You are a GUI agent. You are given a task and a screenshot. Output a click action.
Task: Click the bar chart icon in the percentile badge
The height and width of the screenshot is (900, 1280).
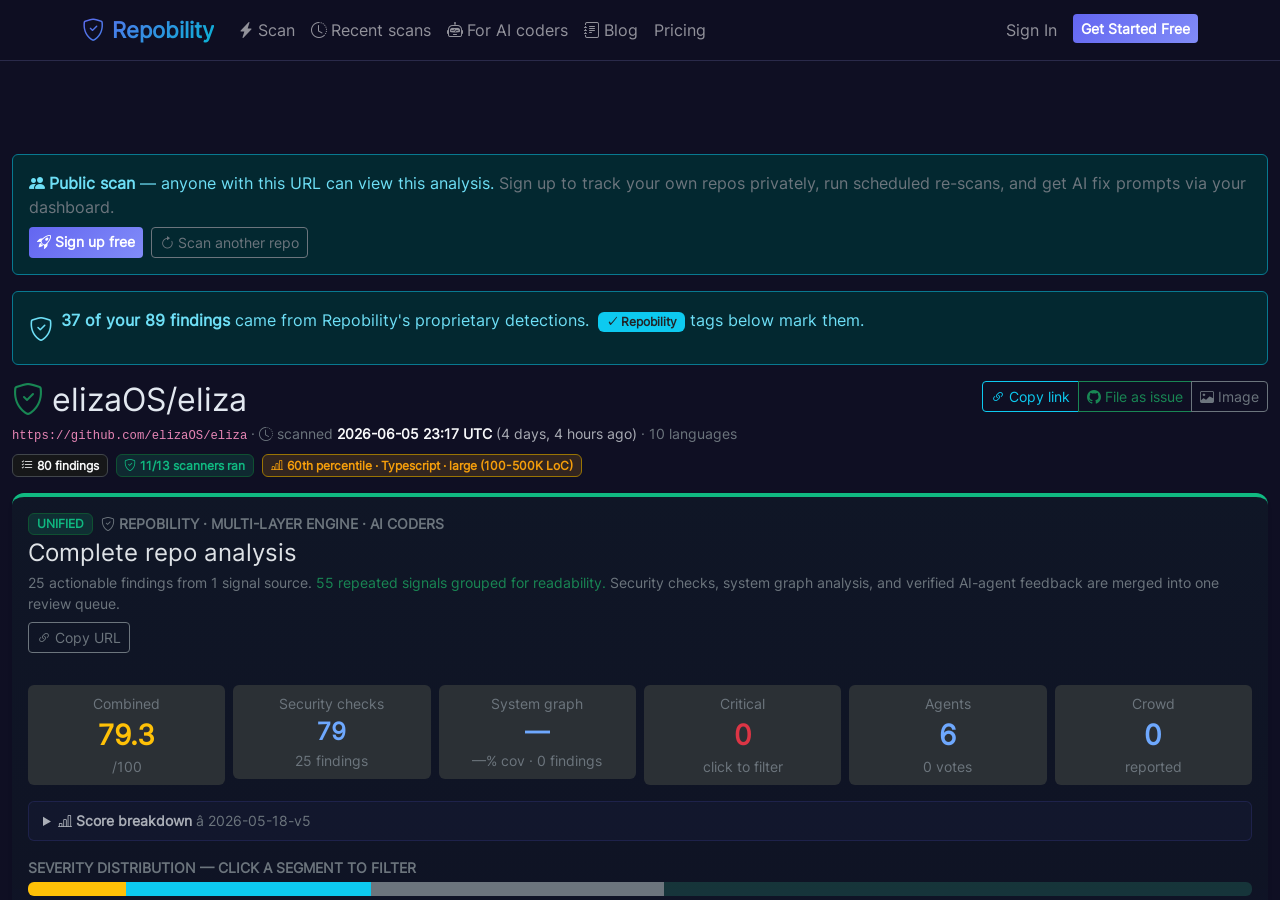[x=277, y=465]
